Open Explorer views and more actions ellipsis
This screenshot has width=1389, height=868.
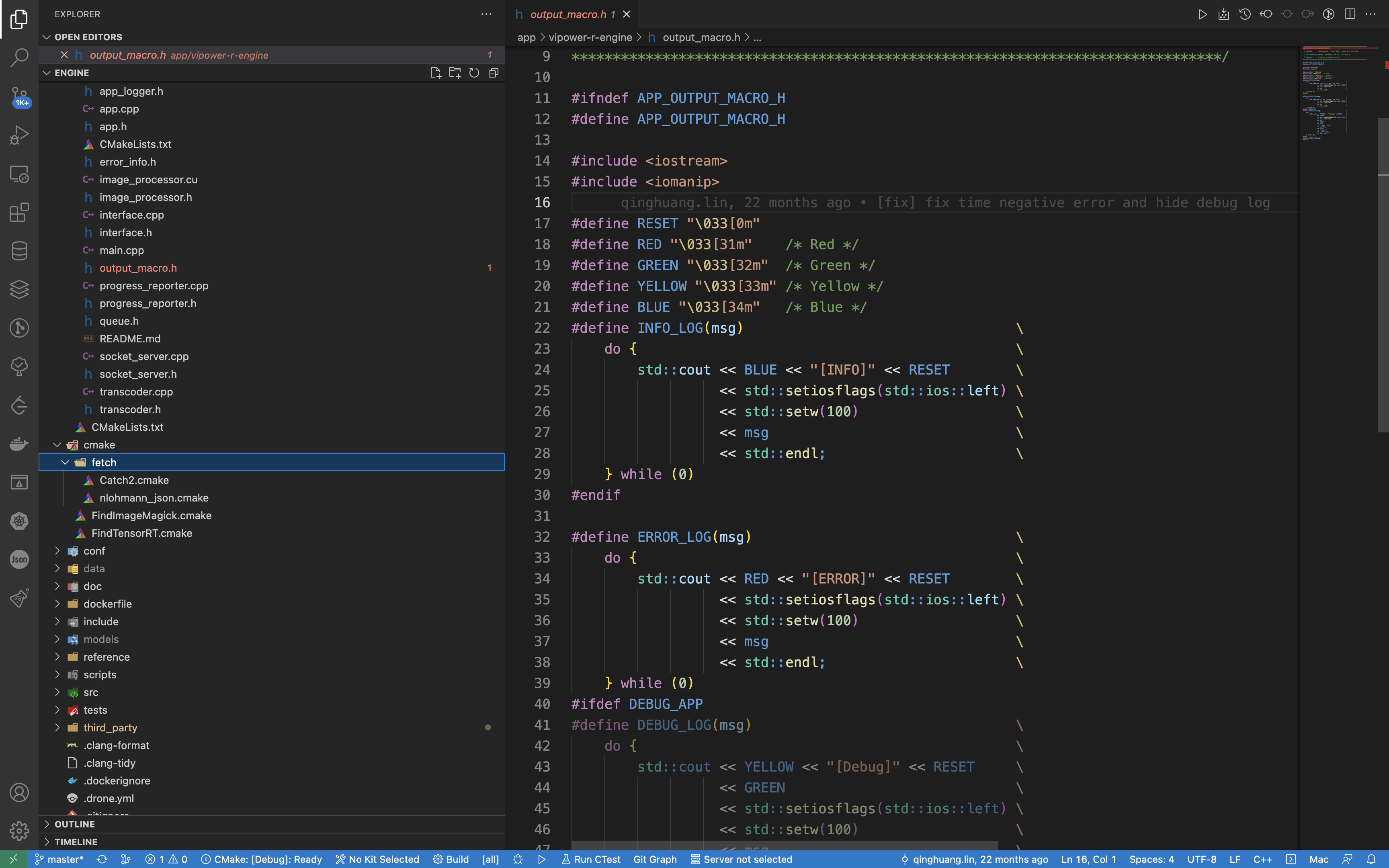click(x=486, y=14)
